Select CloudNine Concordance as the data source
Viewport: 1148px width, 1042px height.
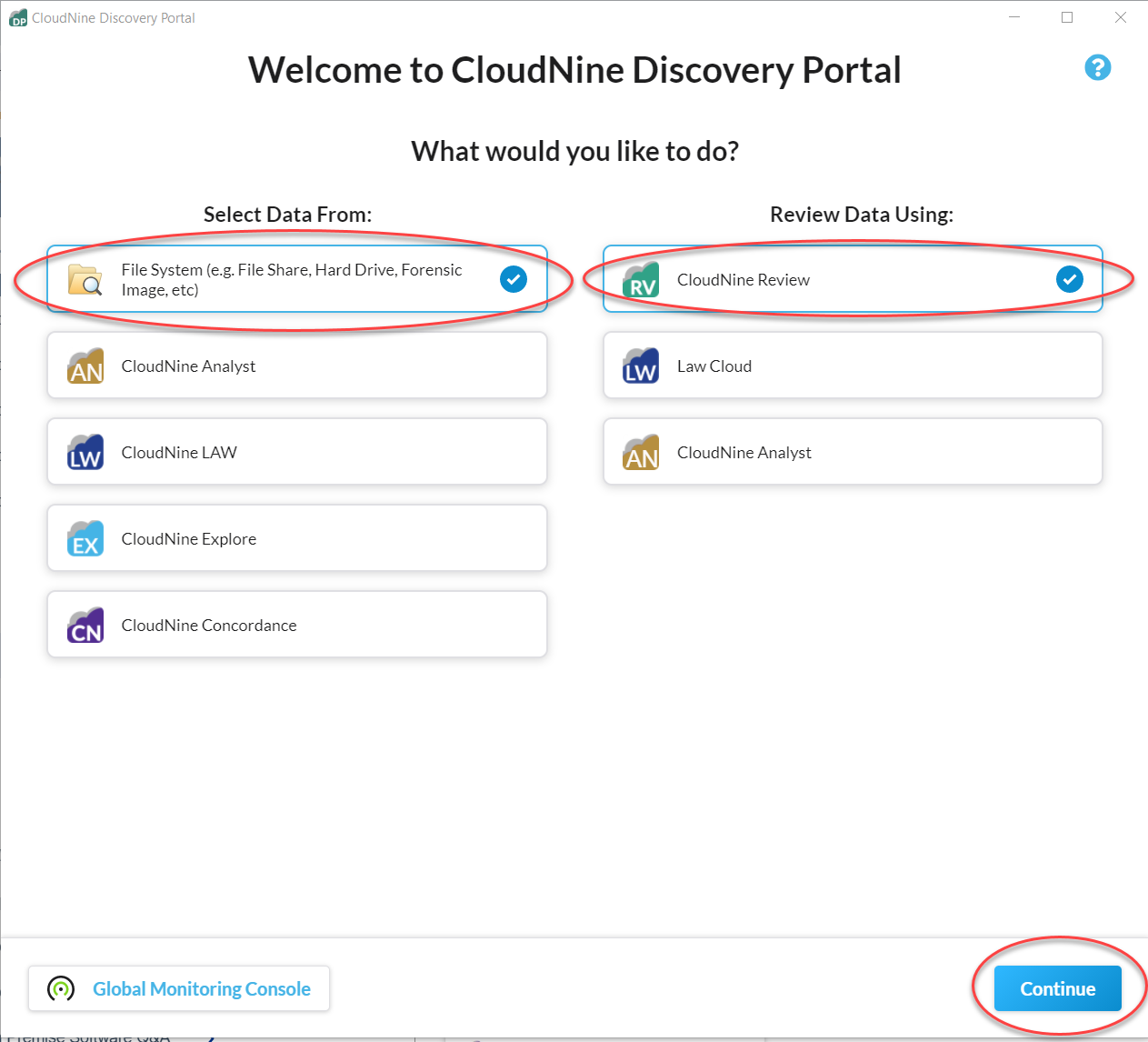296,625
